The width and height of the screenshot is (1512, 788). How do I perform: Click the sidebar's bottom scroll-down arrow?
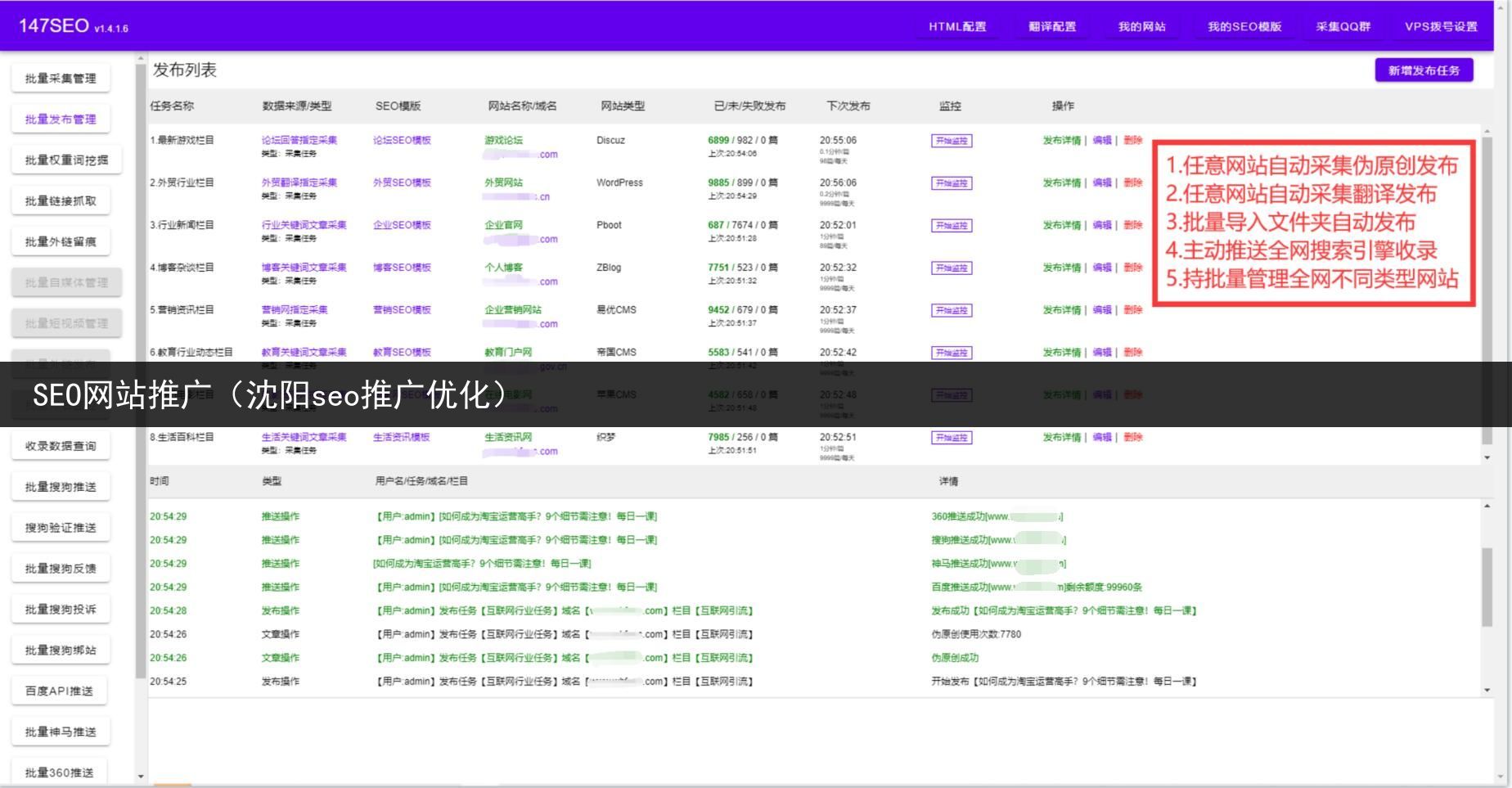coord(141,776)
